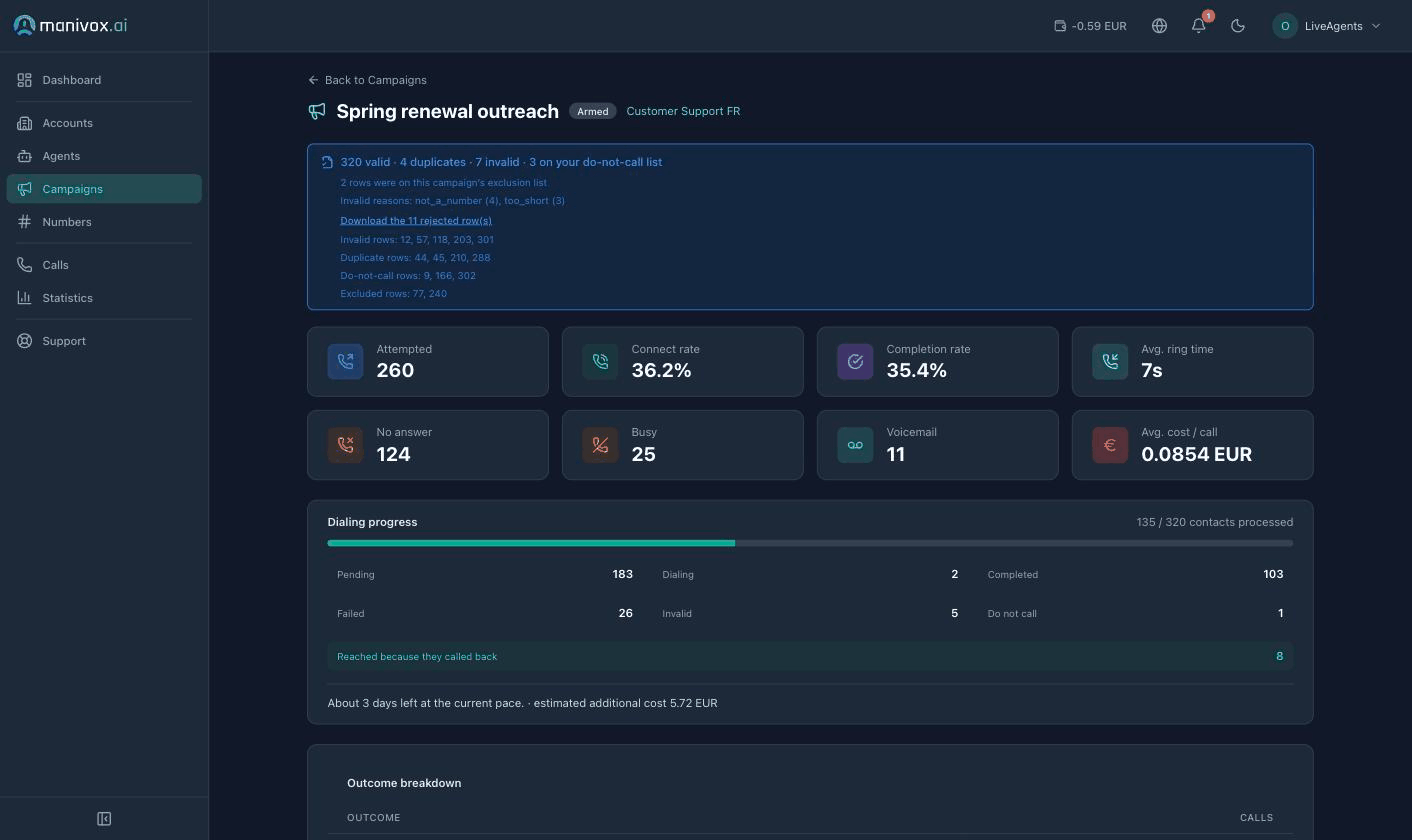Screen dimensions: 1412x840
Task: Open Agents in sidebar
Action: point(104,156)
